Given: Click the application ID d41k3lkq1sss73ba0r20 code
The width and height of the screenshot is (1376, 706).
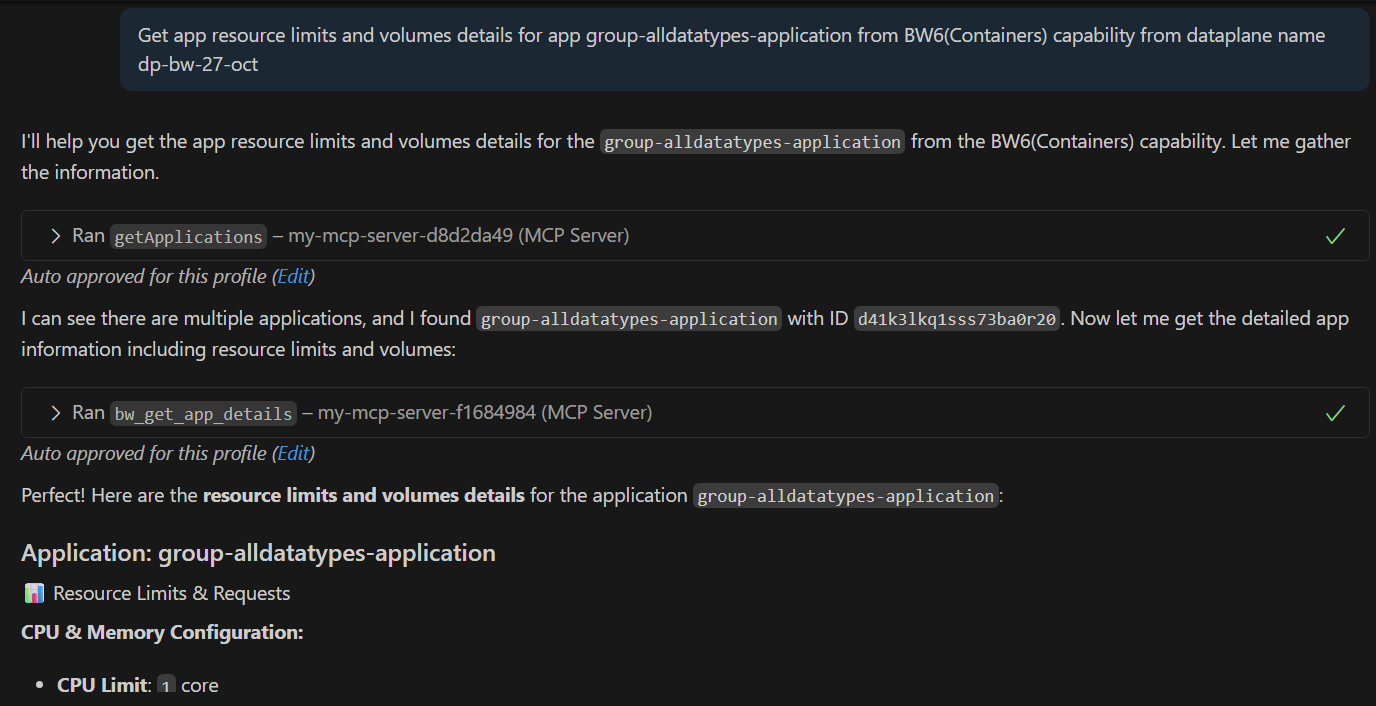Looking at the screenshot, I should click(x=956, y=319).
